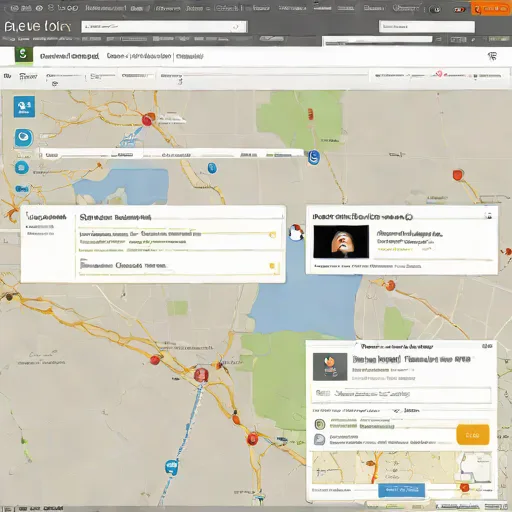Select the green circular icon in lower info card

(320, 424)
